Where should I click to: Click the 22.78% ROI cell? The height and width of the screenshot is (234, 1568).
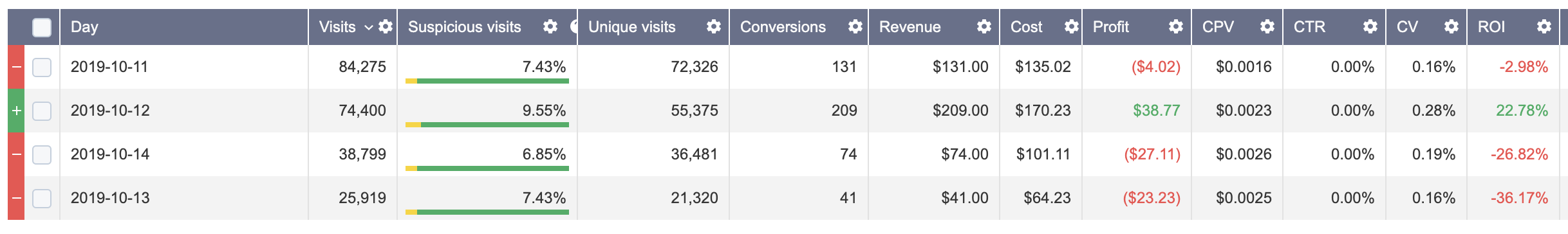click(x=1522, y=111)
